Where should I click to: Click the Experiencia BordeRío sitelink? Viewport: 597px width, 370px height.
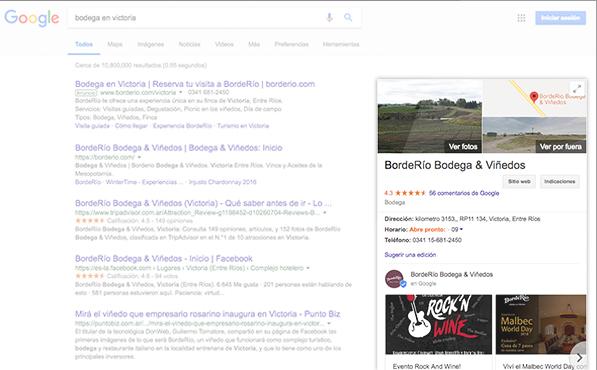tap(182, 126)
